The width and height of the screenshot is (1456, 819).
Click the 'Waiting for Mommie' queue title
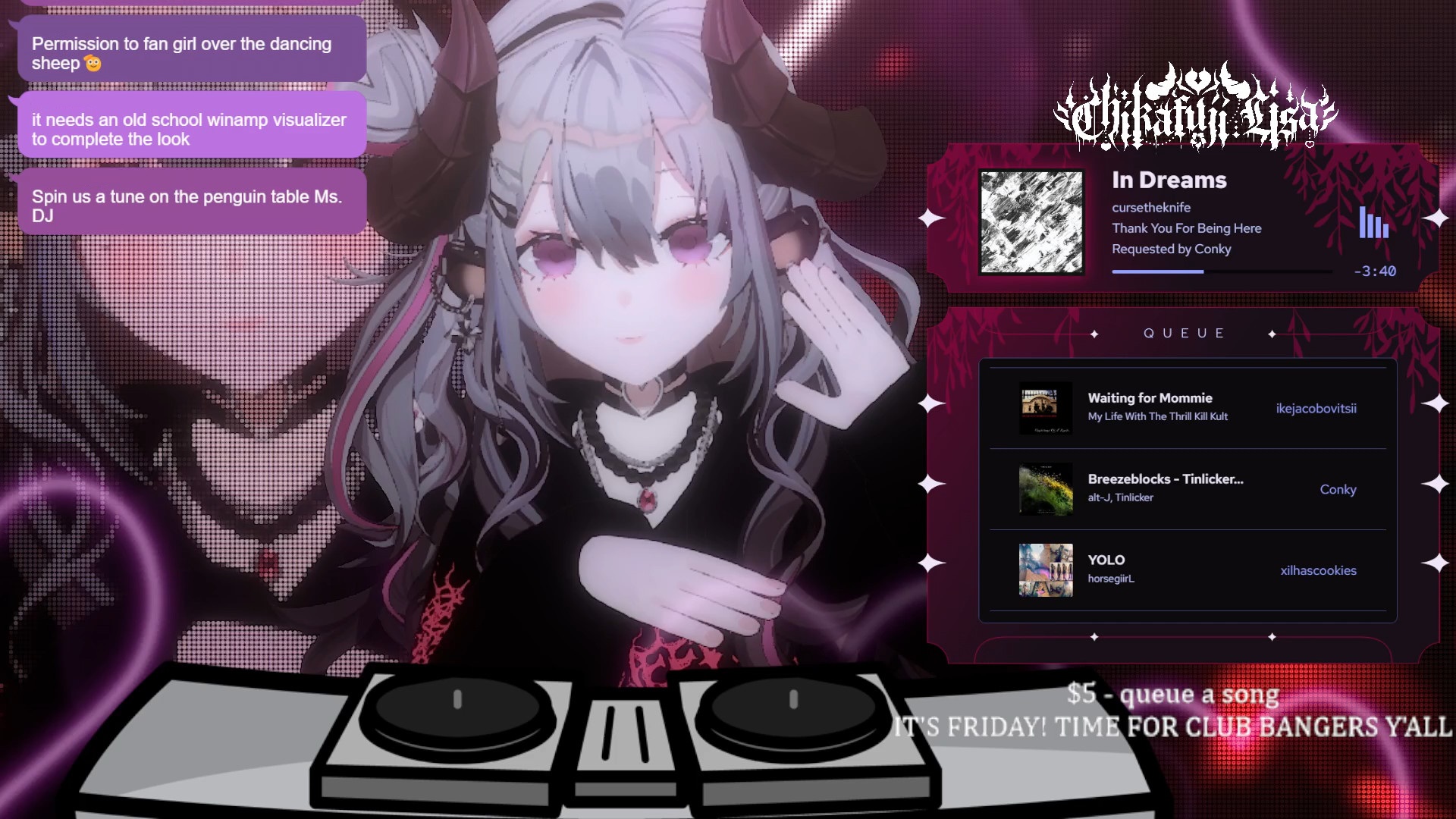(x=1150, y=397)
